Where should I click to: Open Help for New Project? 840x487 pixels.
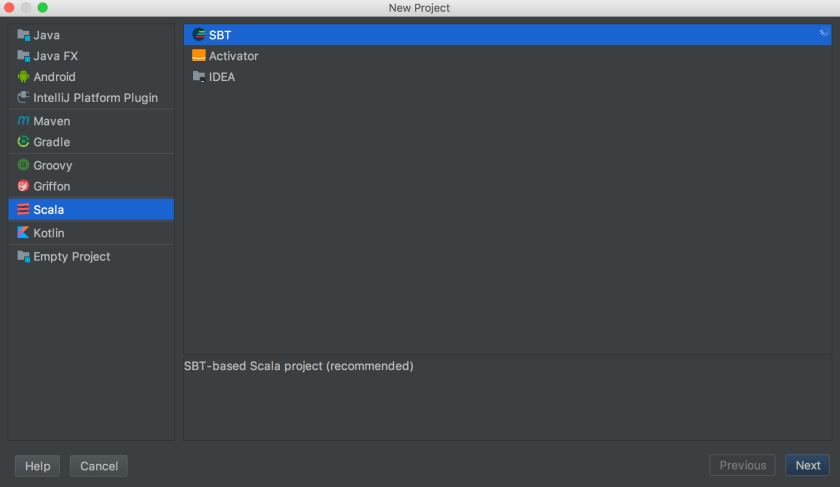[37, 466]
